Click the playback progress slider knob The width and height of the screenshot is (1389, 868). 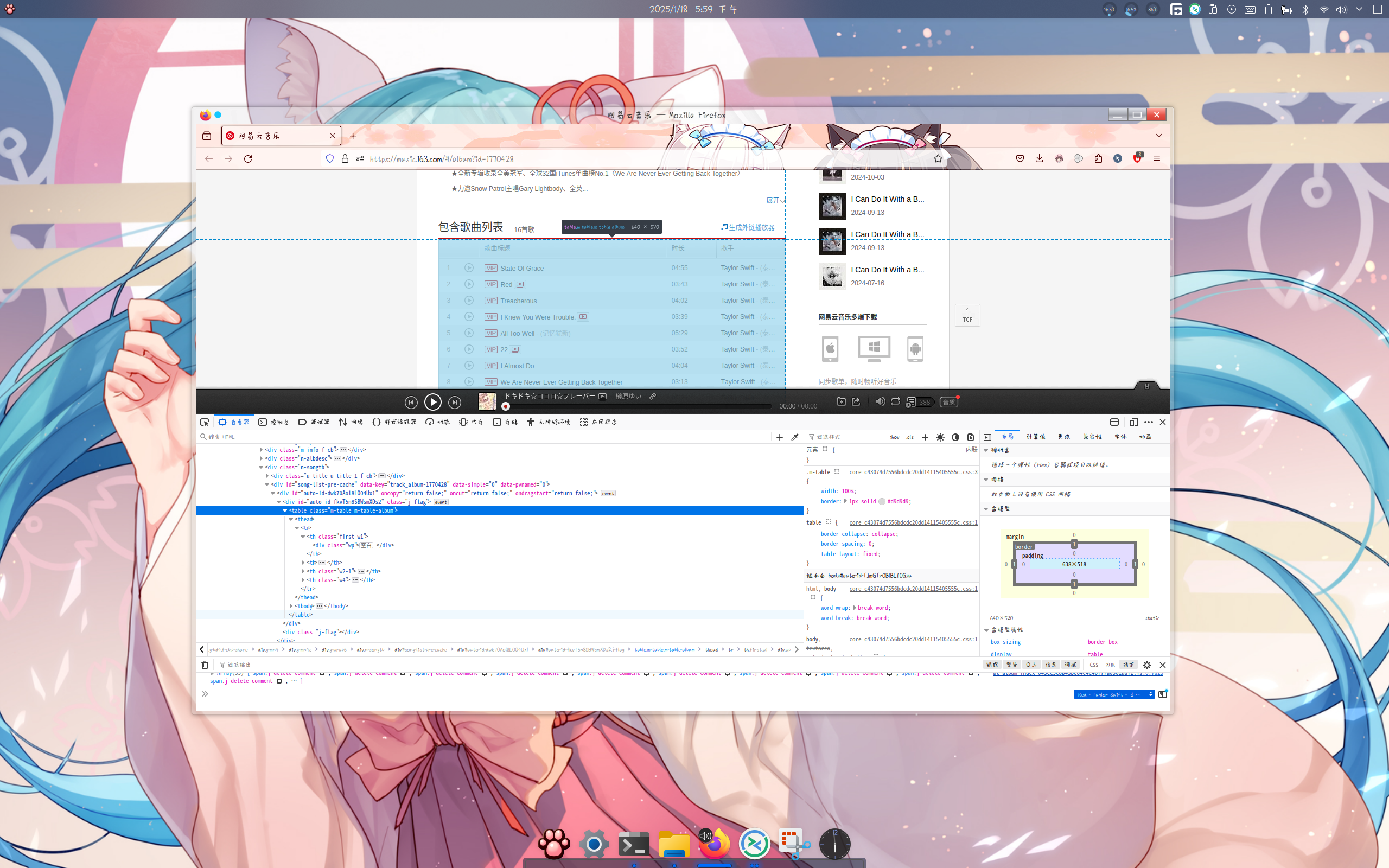pos(506,406)
